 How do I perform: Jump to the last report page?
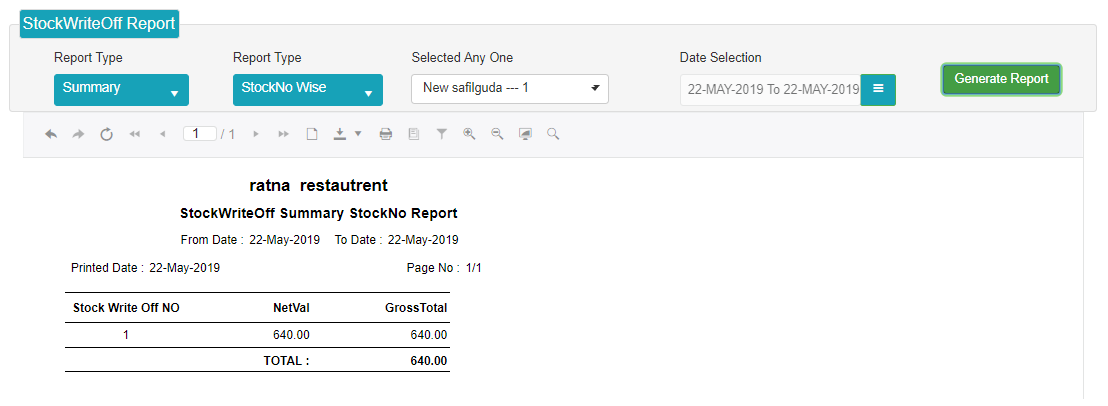click(x=283, y=133)
